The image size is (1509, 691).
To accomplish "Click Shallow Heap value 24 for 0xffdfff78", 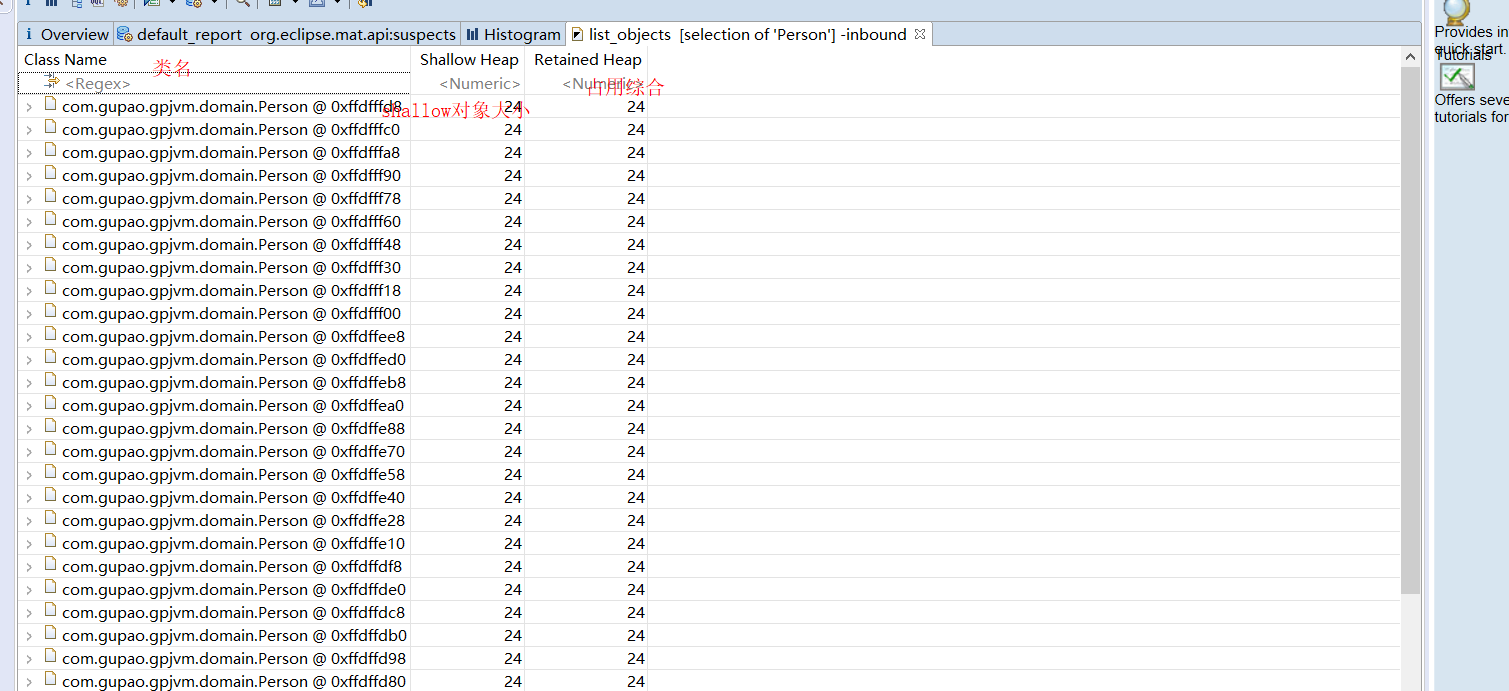I will point(513,199).
